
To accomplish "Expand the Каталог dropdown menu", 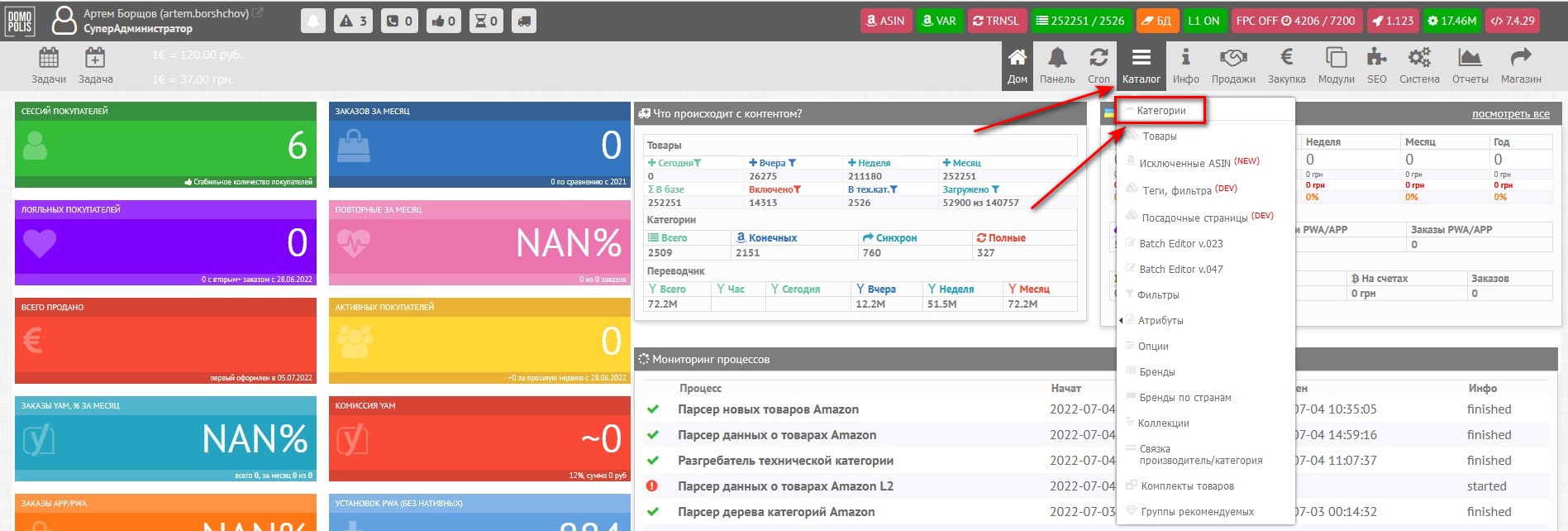I will (1141, 65).
